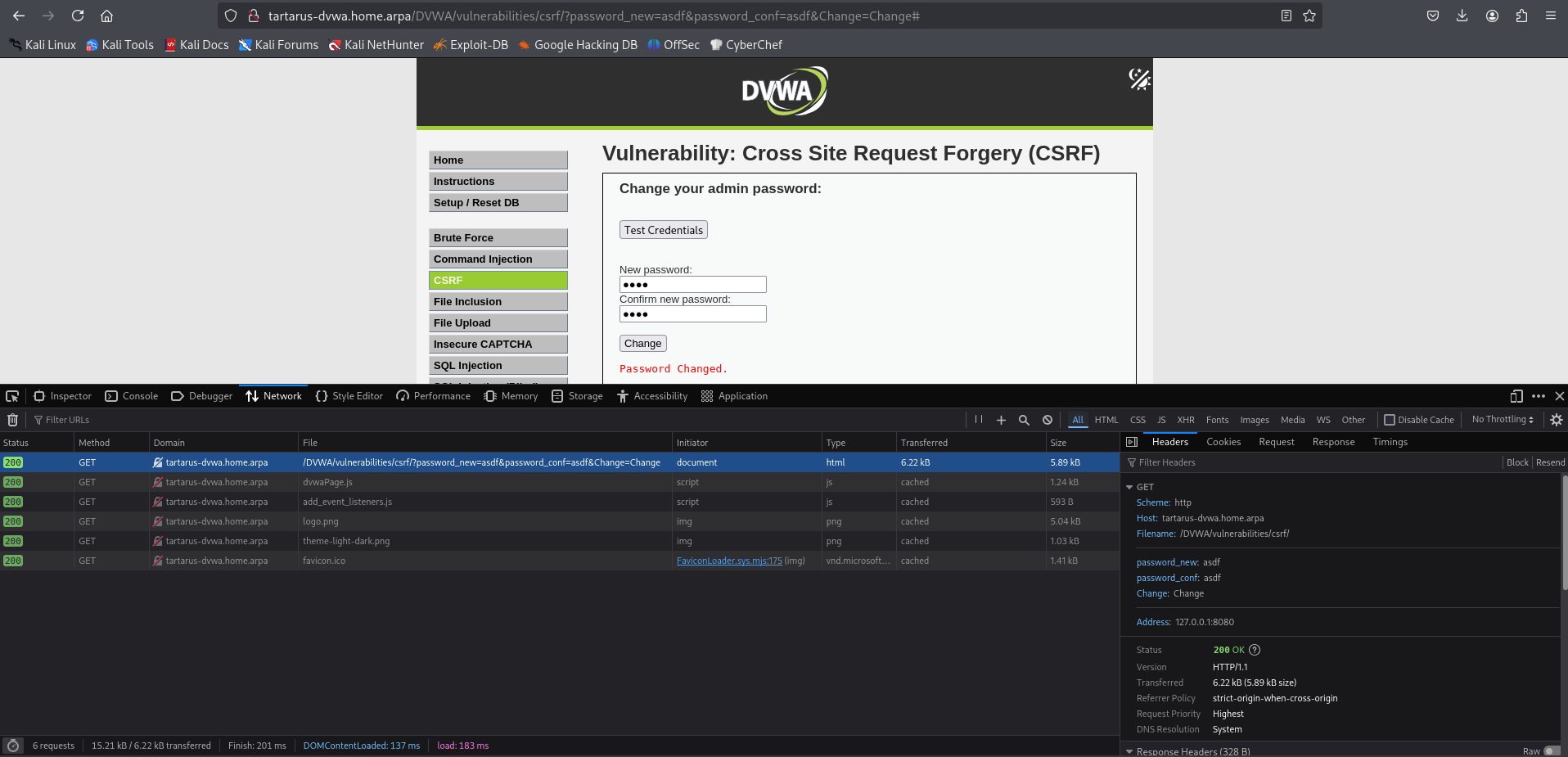1568x757 pixels.
Task: Clear the network log with trash icon
Action: tap(12, 420)
